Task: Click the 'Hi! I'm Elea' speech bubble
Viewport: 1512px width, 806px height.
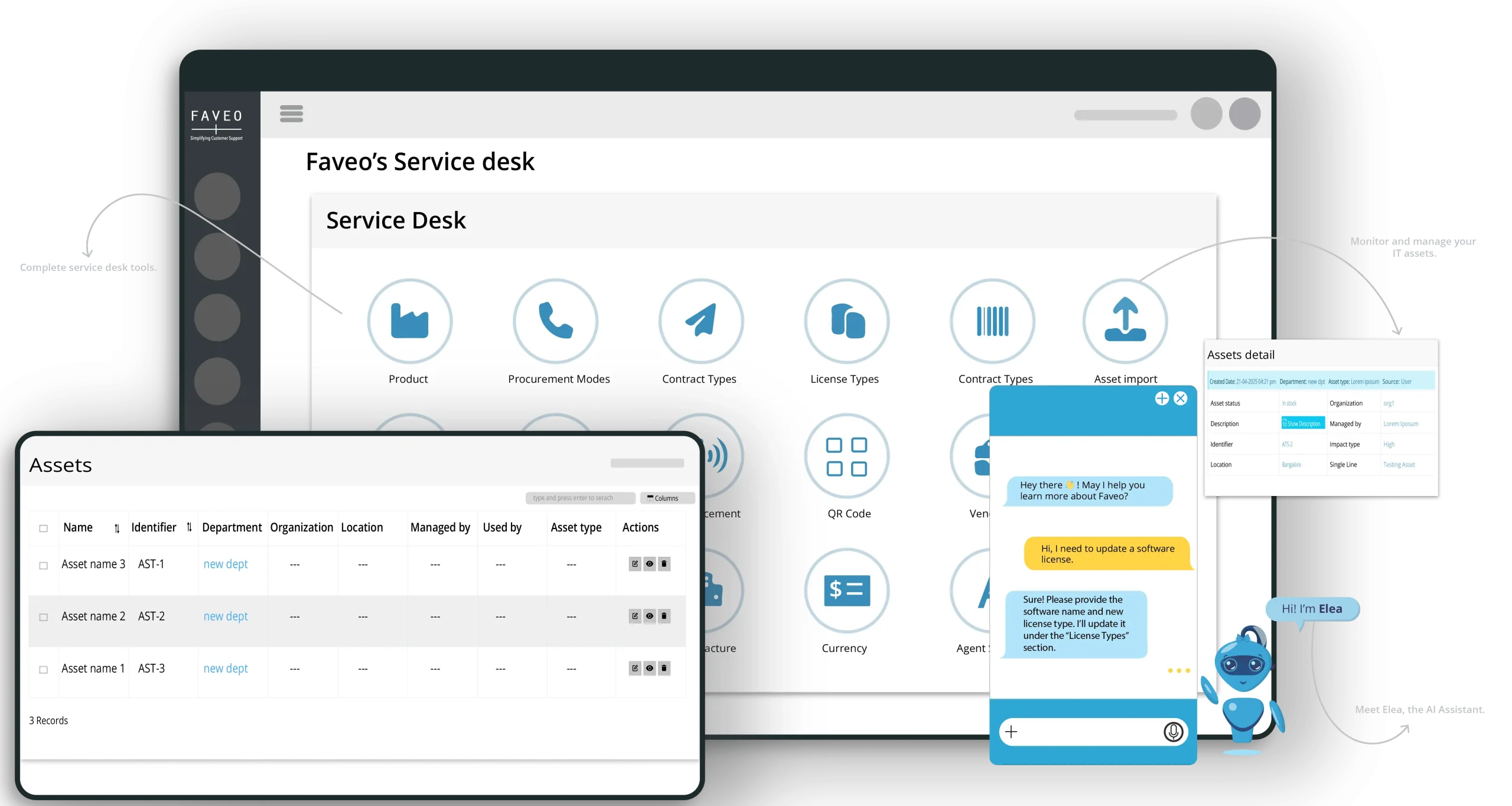Action: pos(1312,609)
